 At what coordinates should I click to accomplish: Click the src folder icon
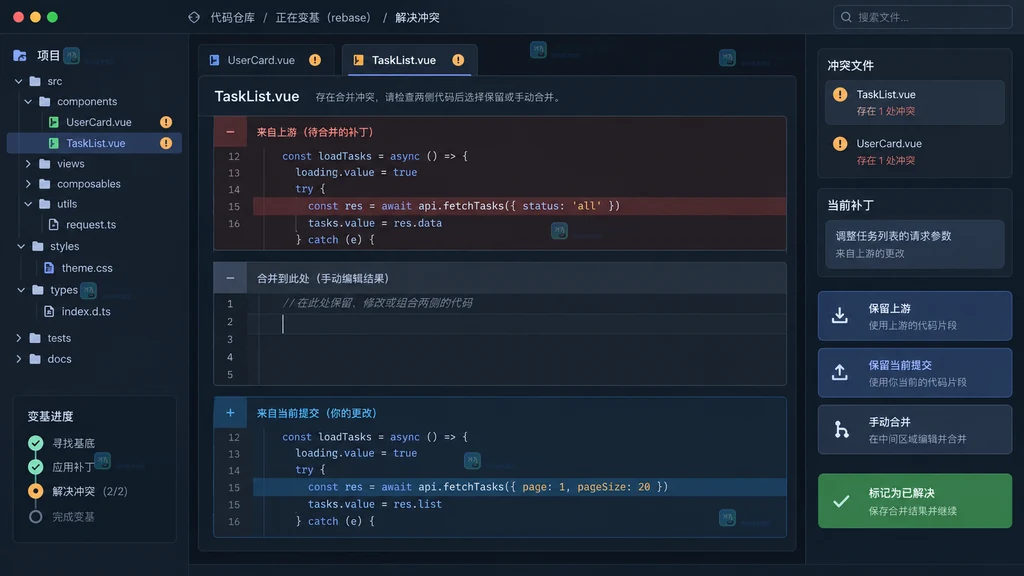[35, 81]
